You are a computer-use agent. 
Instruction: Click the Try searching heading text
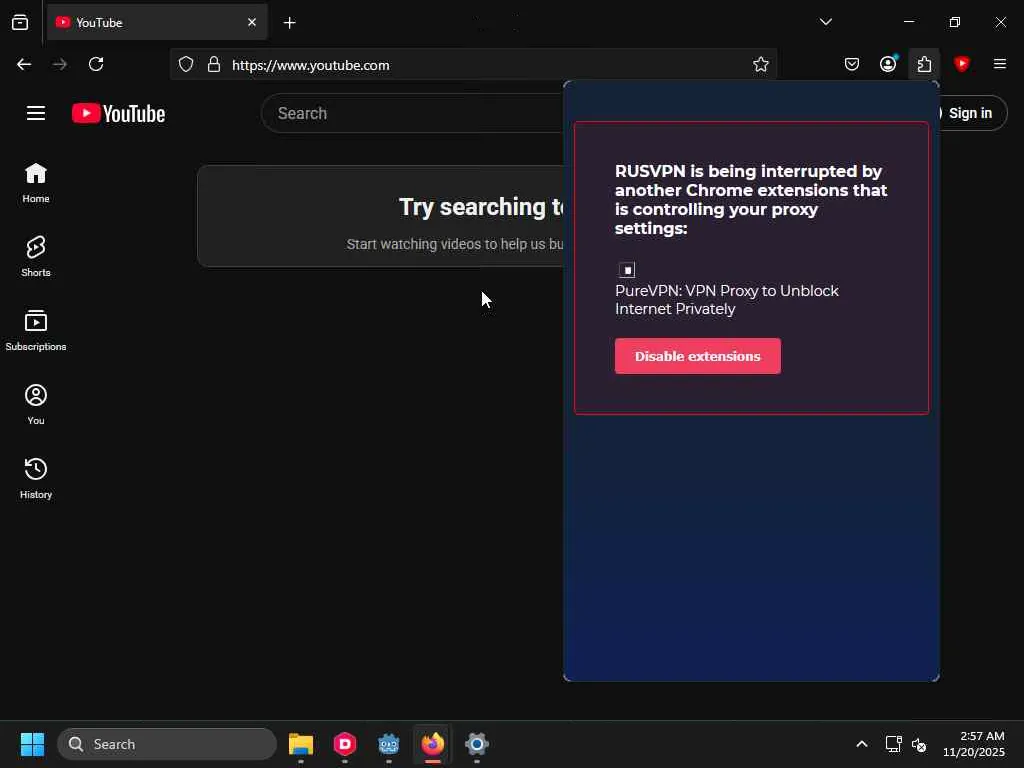point(481,207)
